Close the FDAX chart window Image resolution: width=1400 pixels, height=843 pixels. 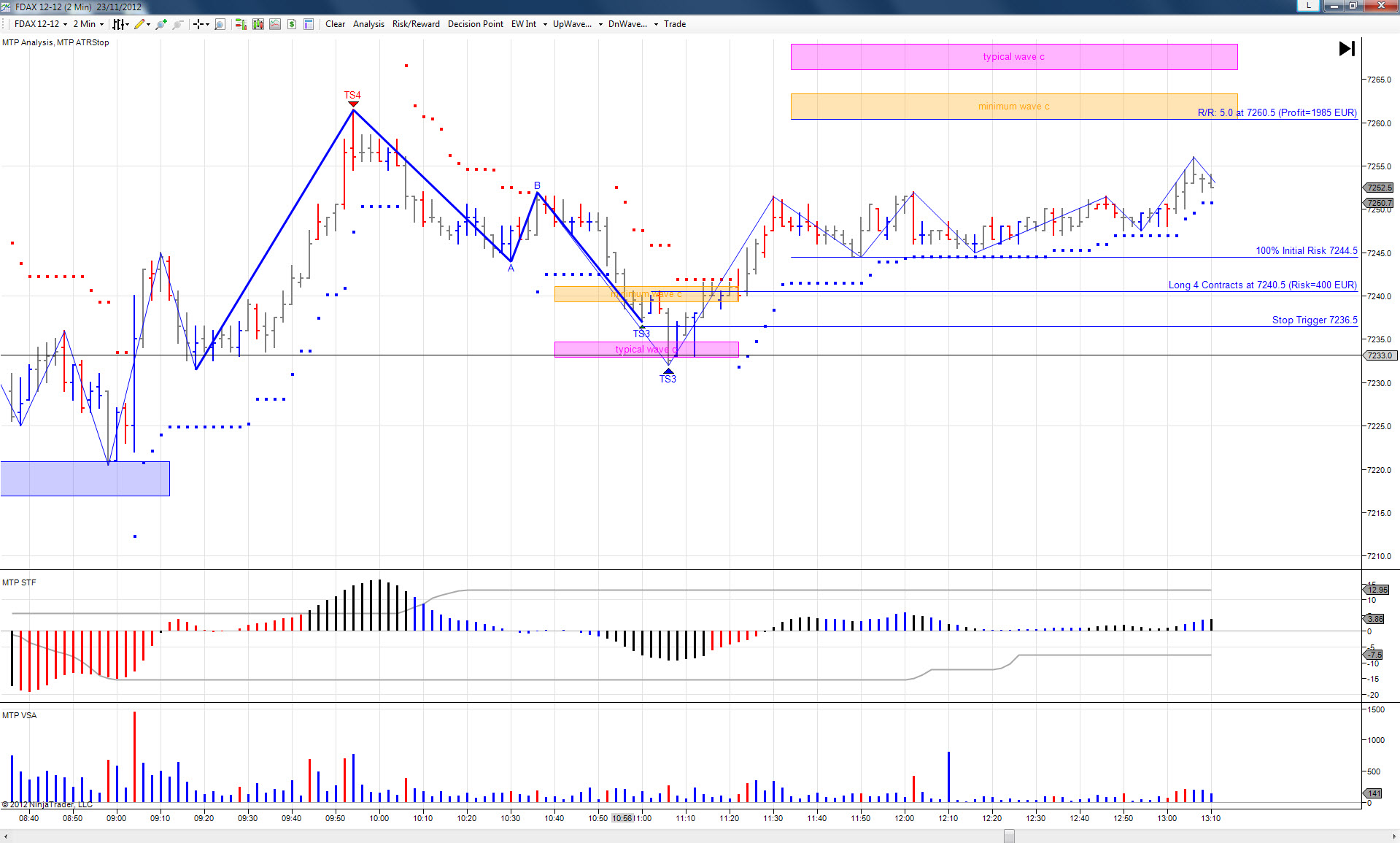click(1380, 6)
